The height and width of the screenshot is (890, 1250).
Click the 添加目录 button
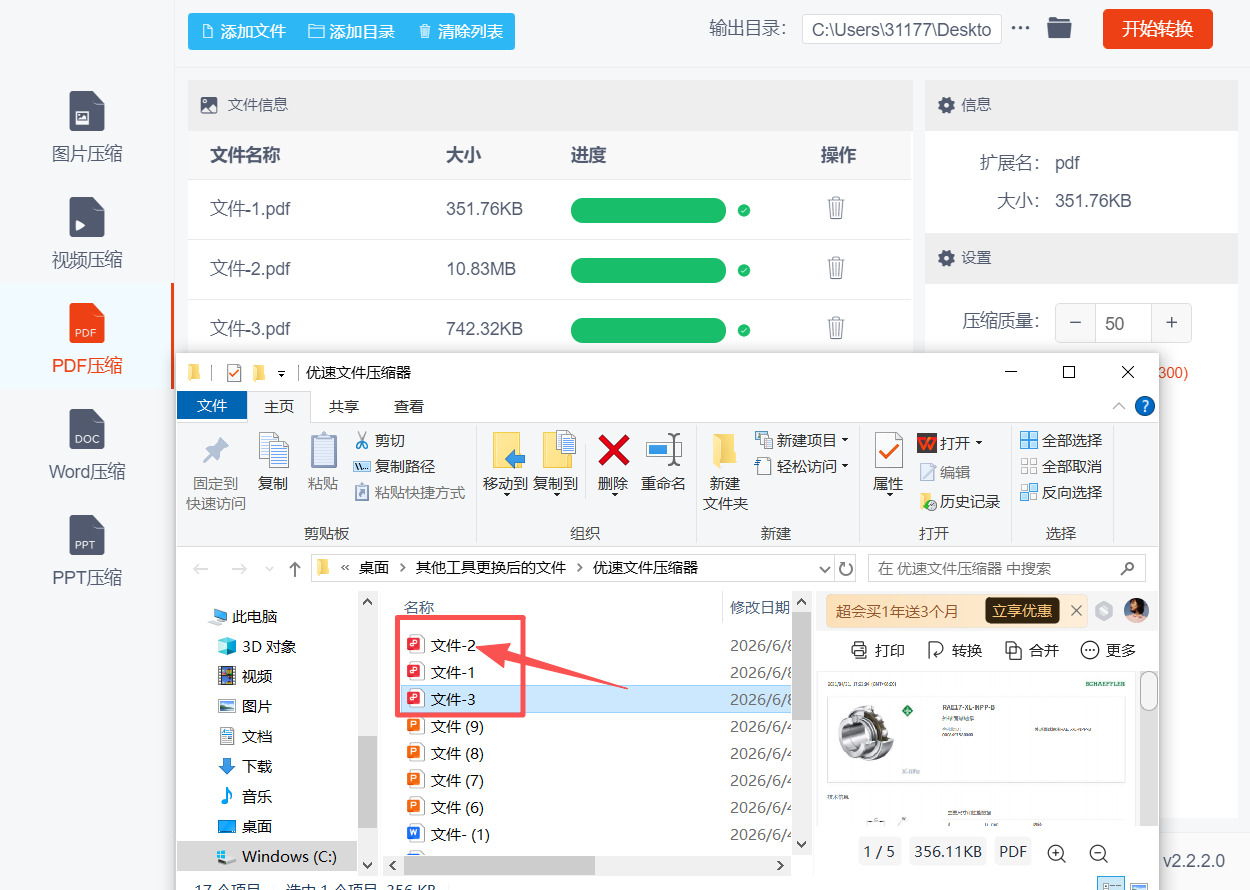351,31
